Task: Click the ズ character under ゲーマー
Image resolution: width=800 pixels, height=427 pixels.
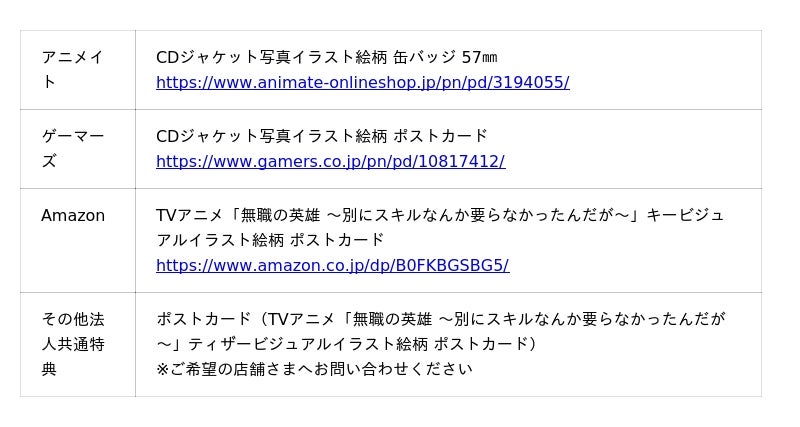Action: point(49,161)
